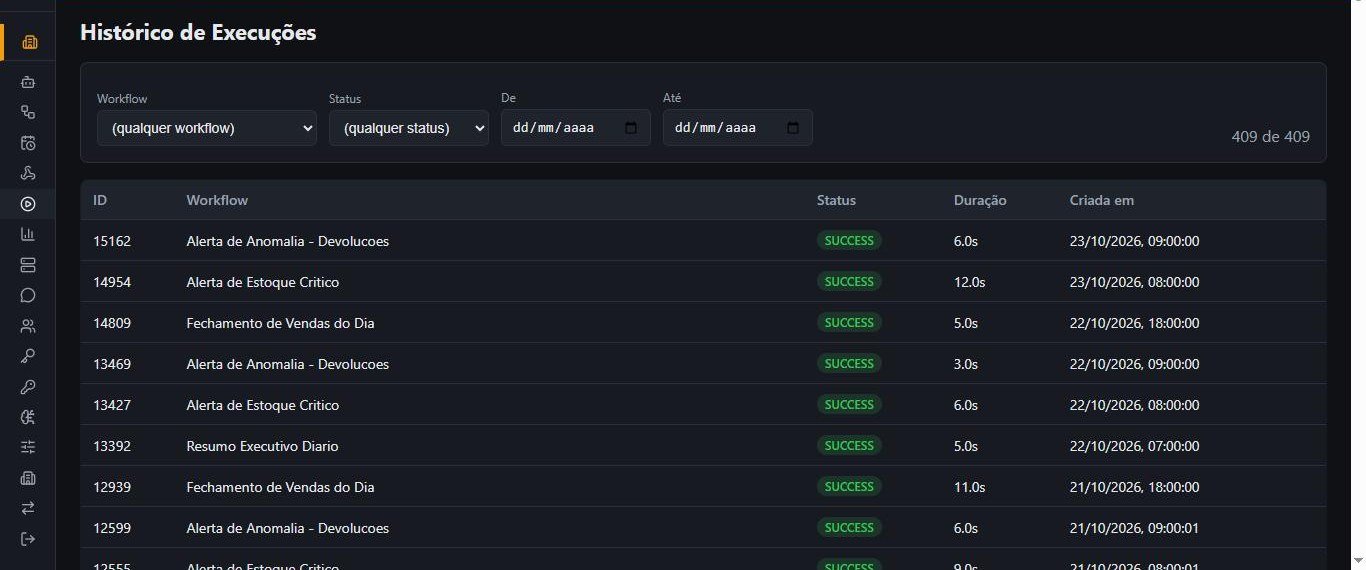The height and width of the screenshot is (570, 1366).
Task: Open the chat bubble icon in sidebar
Action: click(x=28, y=295)
